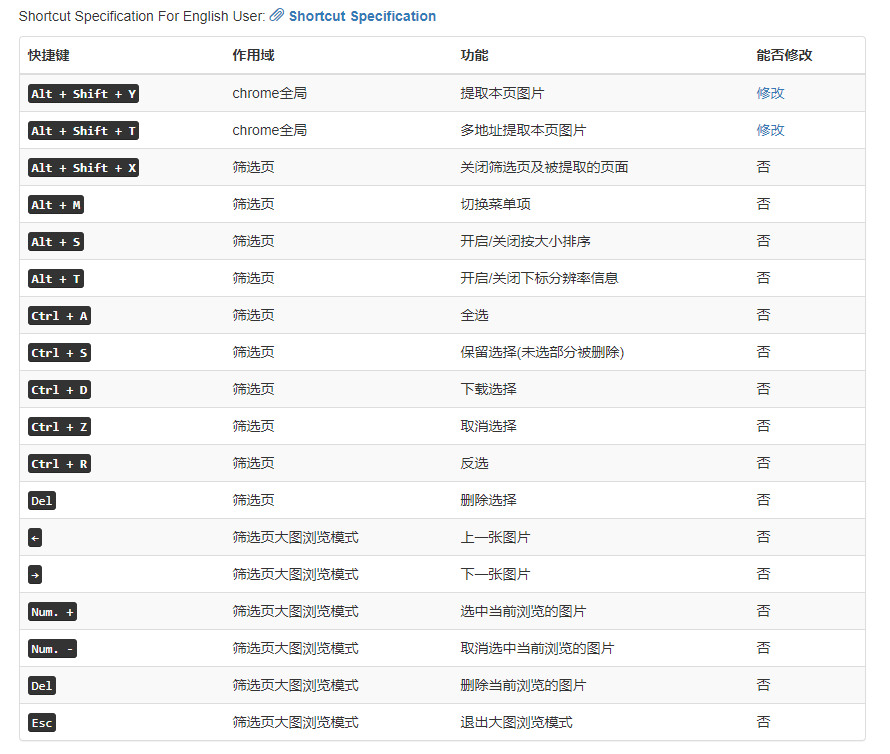
Task: Click the Esc key badge
Action: tap(42, 723)
